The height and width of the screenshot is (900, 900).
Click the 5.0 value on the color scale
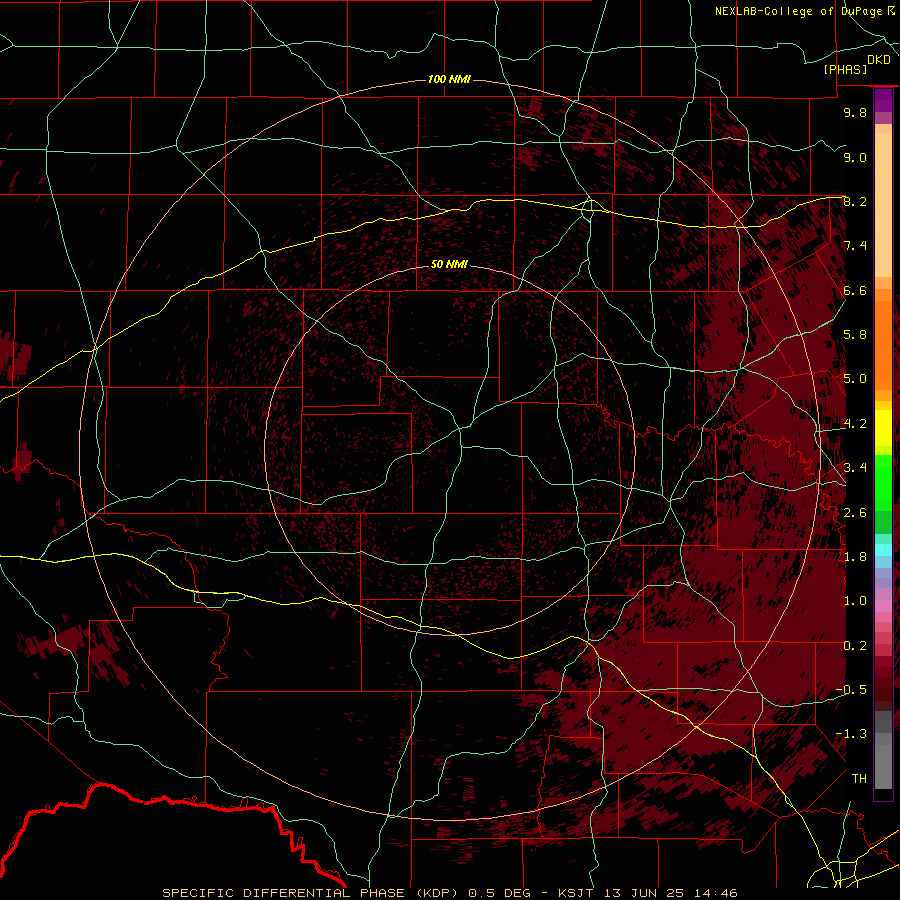[x=855, y=379]
